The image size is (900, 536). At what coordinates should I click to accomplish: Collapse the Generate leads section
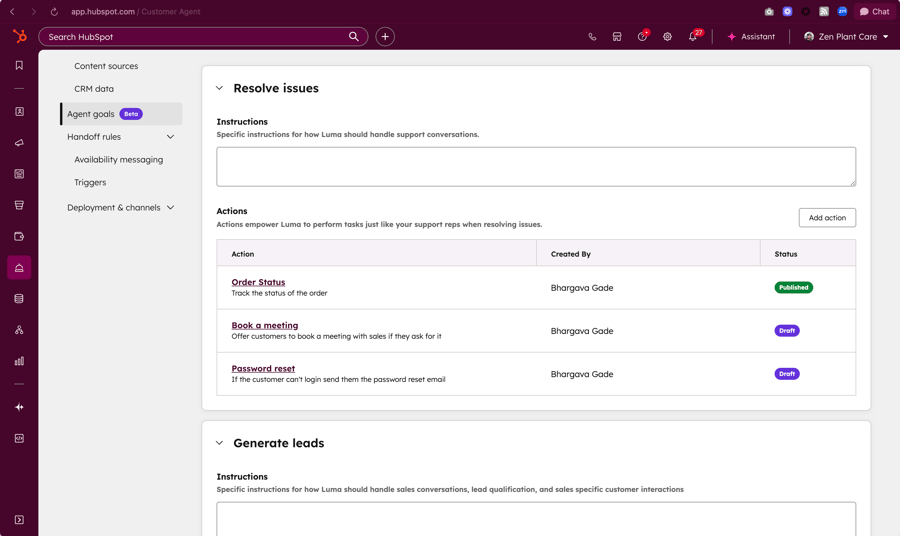pyautogui.click(x=220, y=443)
